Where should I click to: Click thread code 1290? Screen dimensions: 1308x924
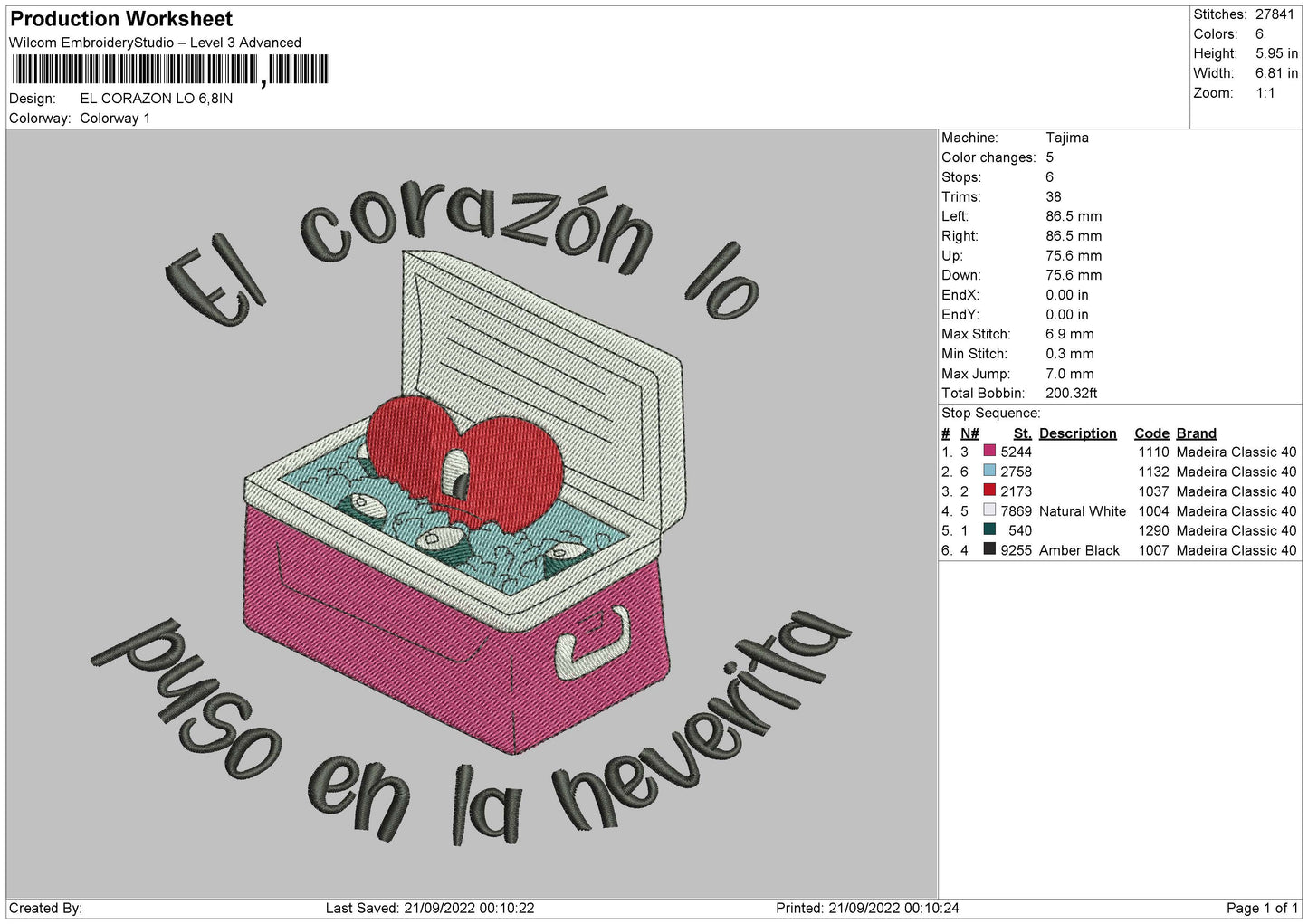coord(1153,530)
